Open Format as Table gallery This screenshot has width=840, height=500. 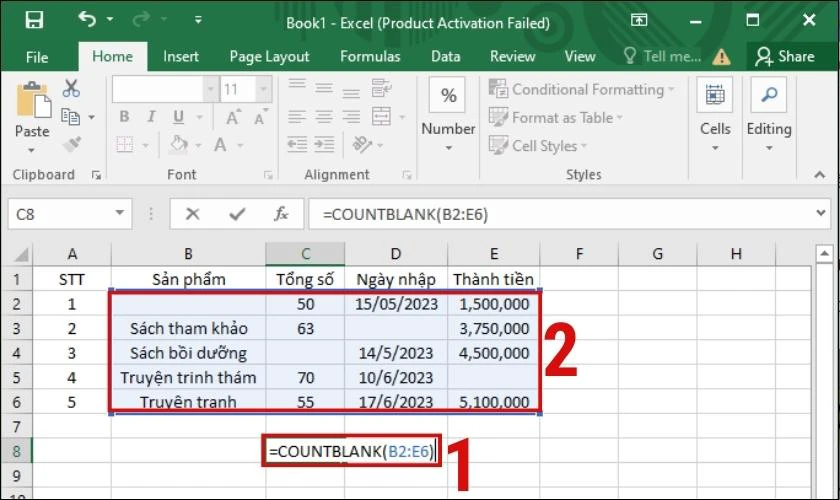[x=556, y=117]
